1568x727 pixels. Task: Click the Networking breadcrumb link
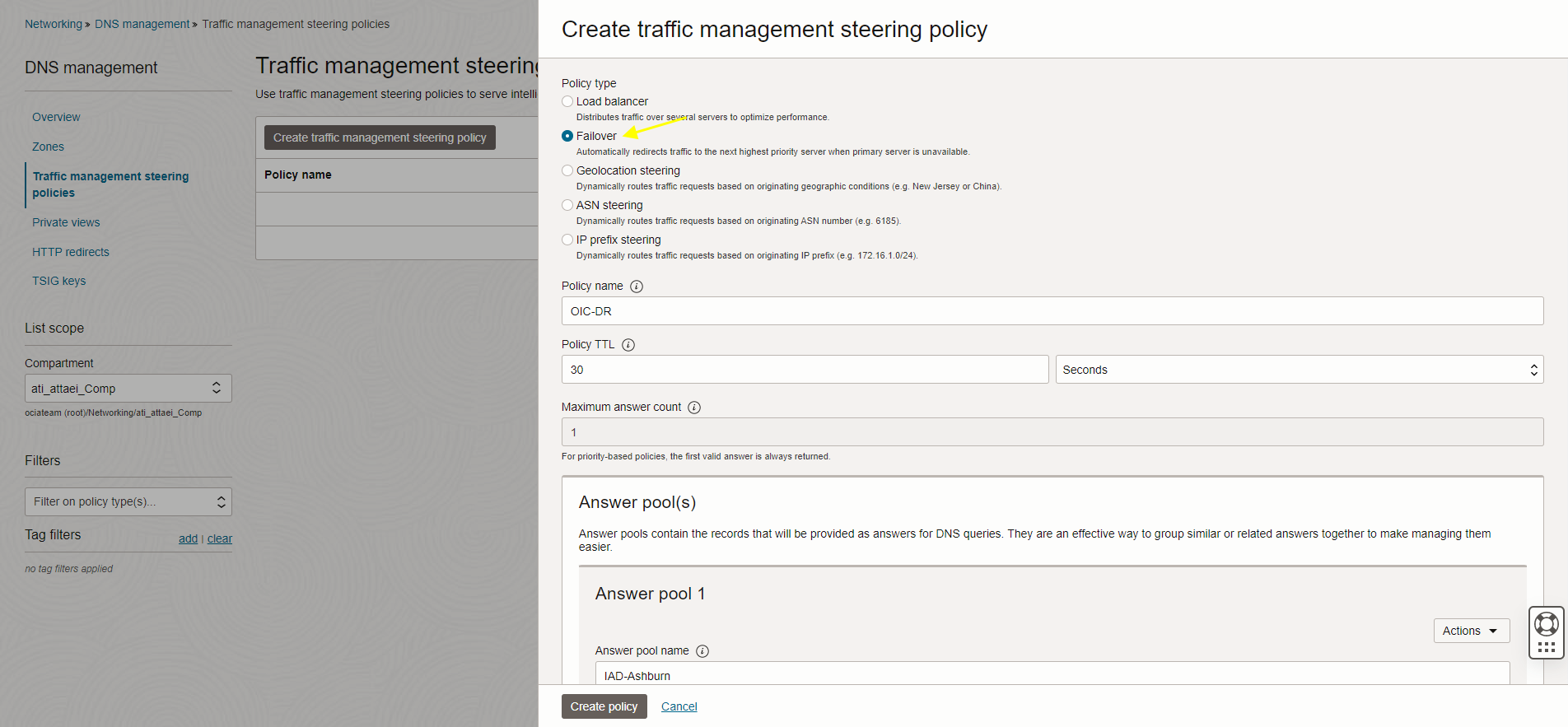(x=54, y=24)
